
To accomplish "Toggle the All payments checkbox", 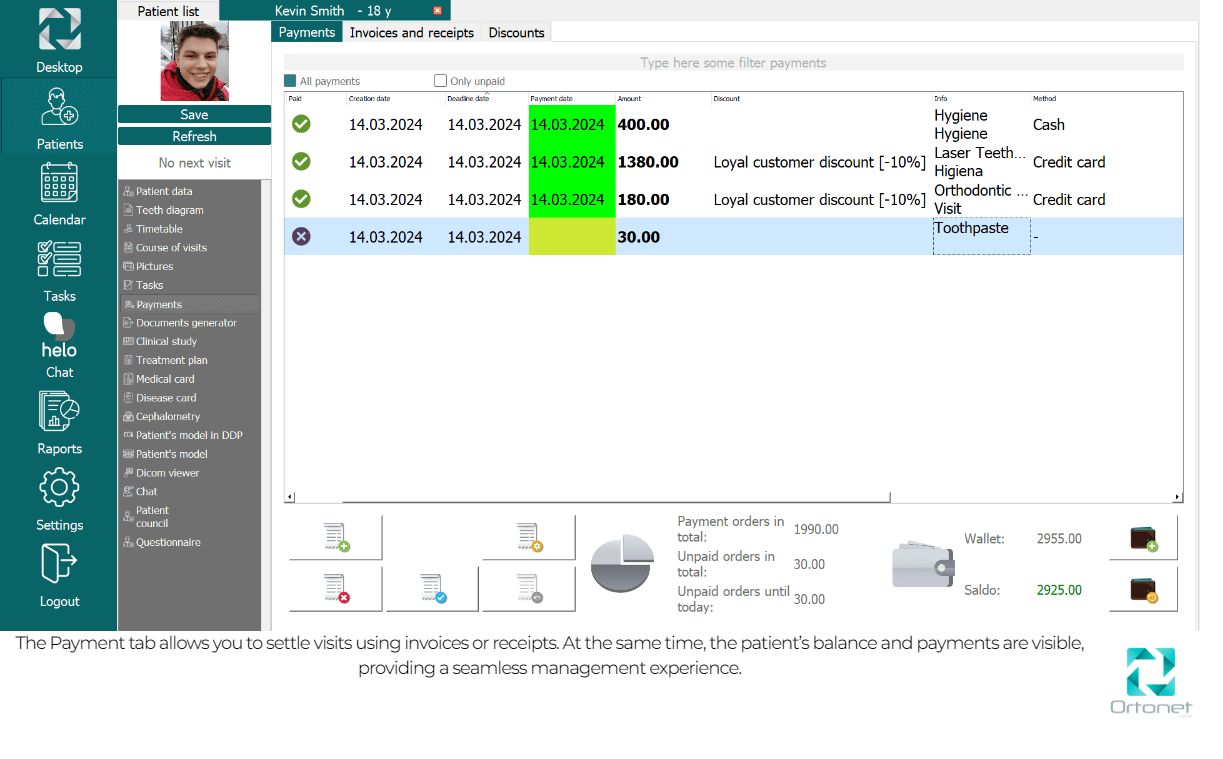I will (x=291, y=81).
